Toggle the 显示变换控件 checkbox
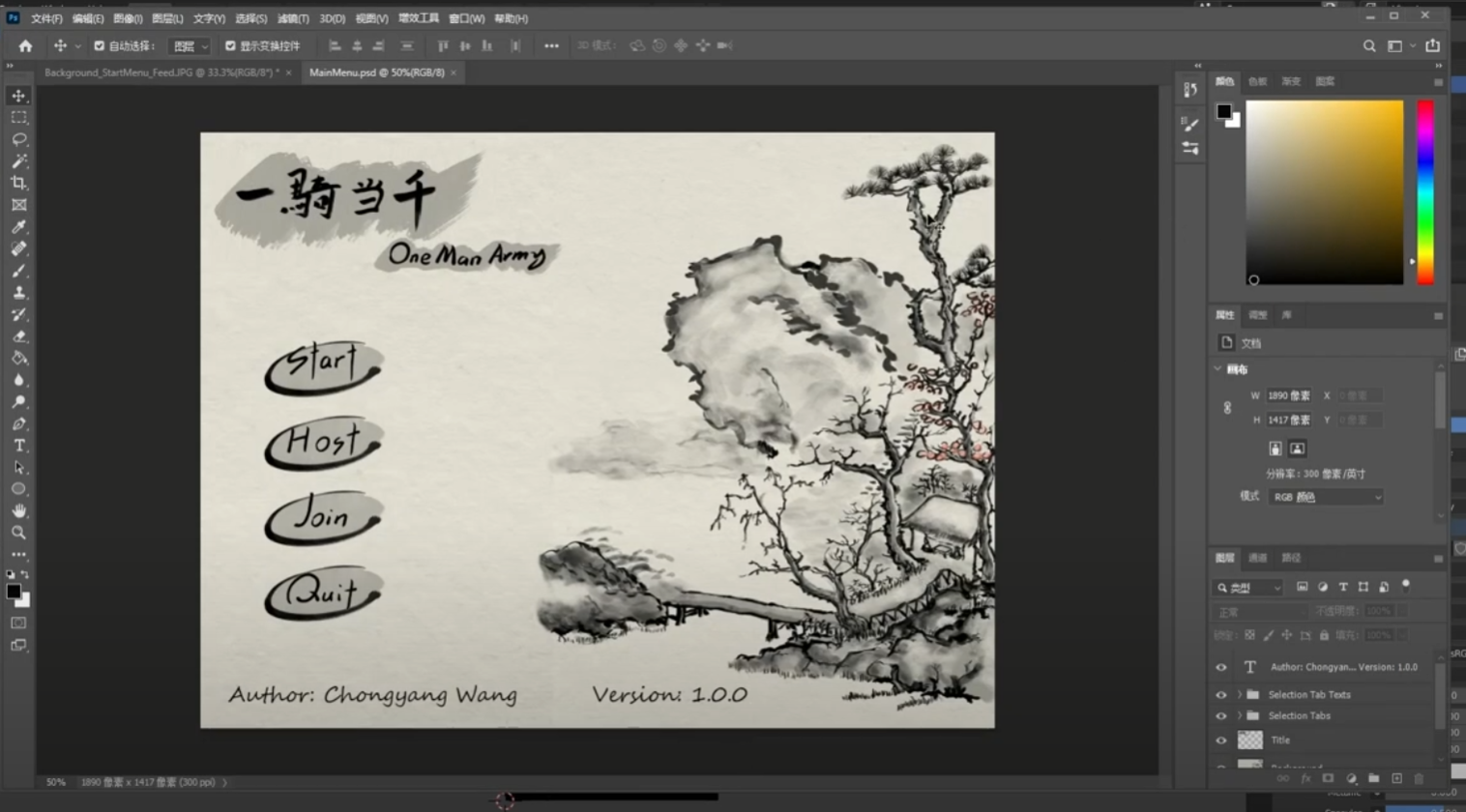 [x=230, y=45]
